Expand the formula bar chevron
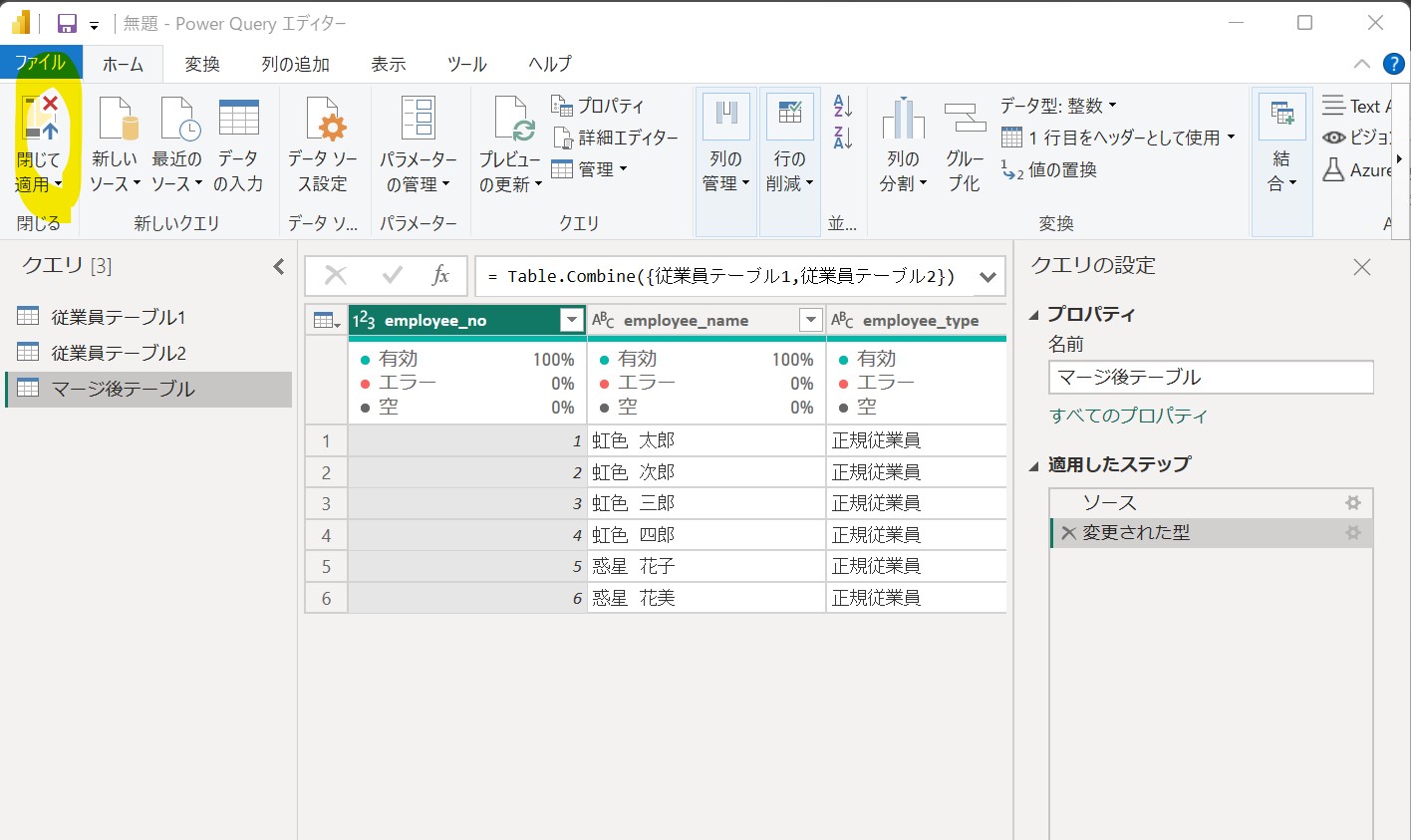 click(x=988, y=277)
